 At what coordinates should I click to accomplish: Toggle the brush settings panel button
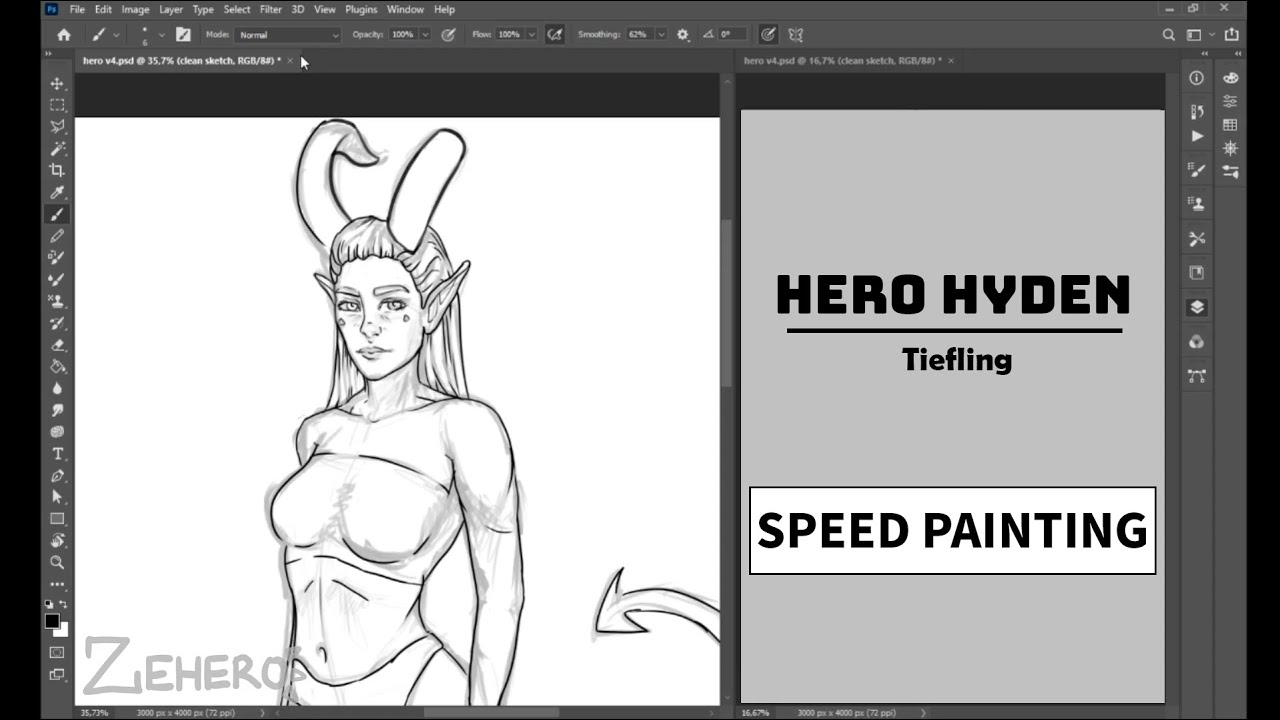[183, 34]
